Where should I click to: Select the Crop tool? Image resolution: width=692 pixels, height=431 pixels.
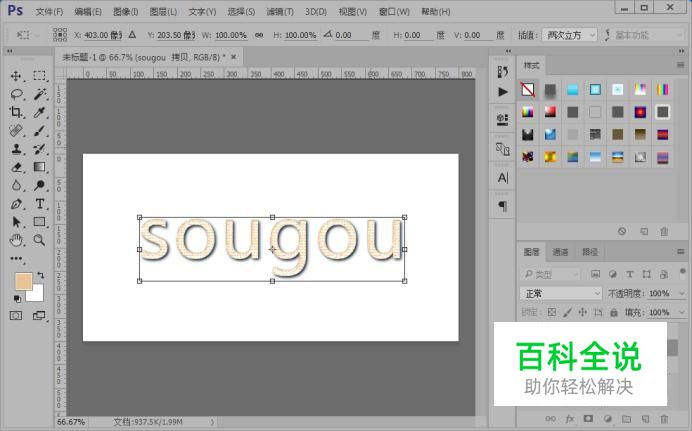point(16,112)
